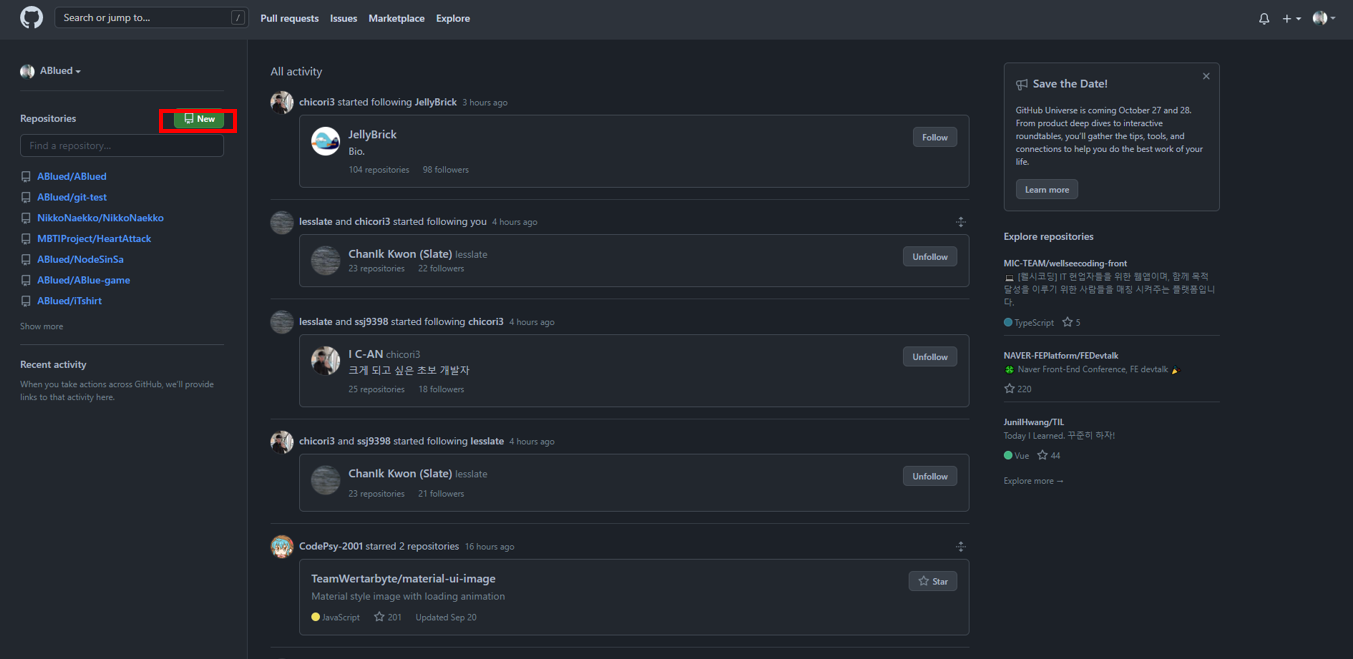1353x659 pixels.
Task: Open NAVER-FEPlatform/FEDevtalk repository
Action: (1061, 355)
